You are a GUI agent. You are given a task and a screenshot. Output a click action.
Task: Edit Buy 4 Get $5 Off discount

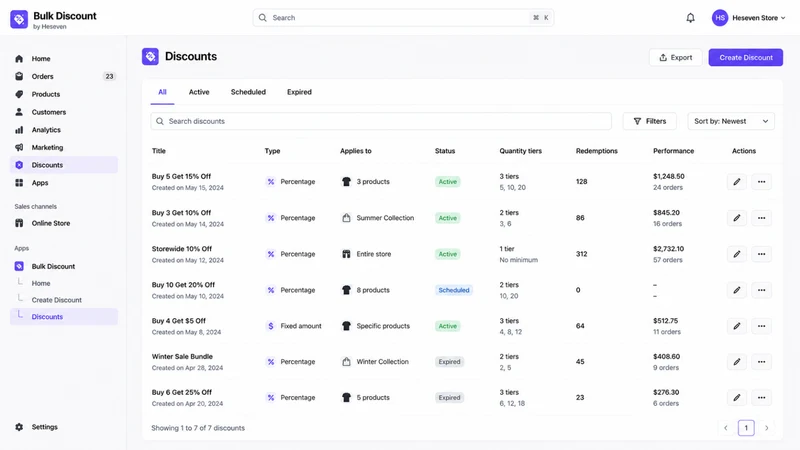tap(737, 326)
